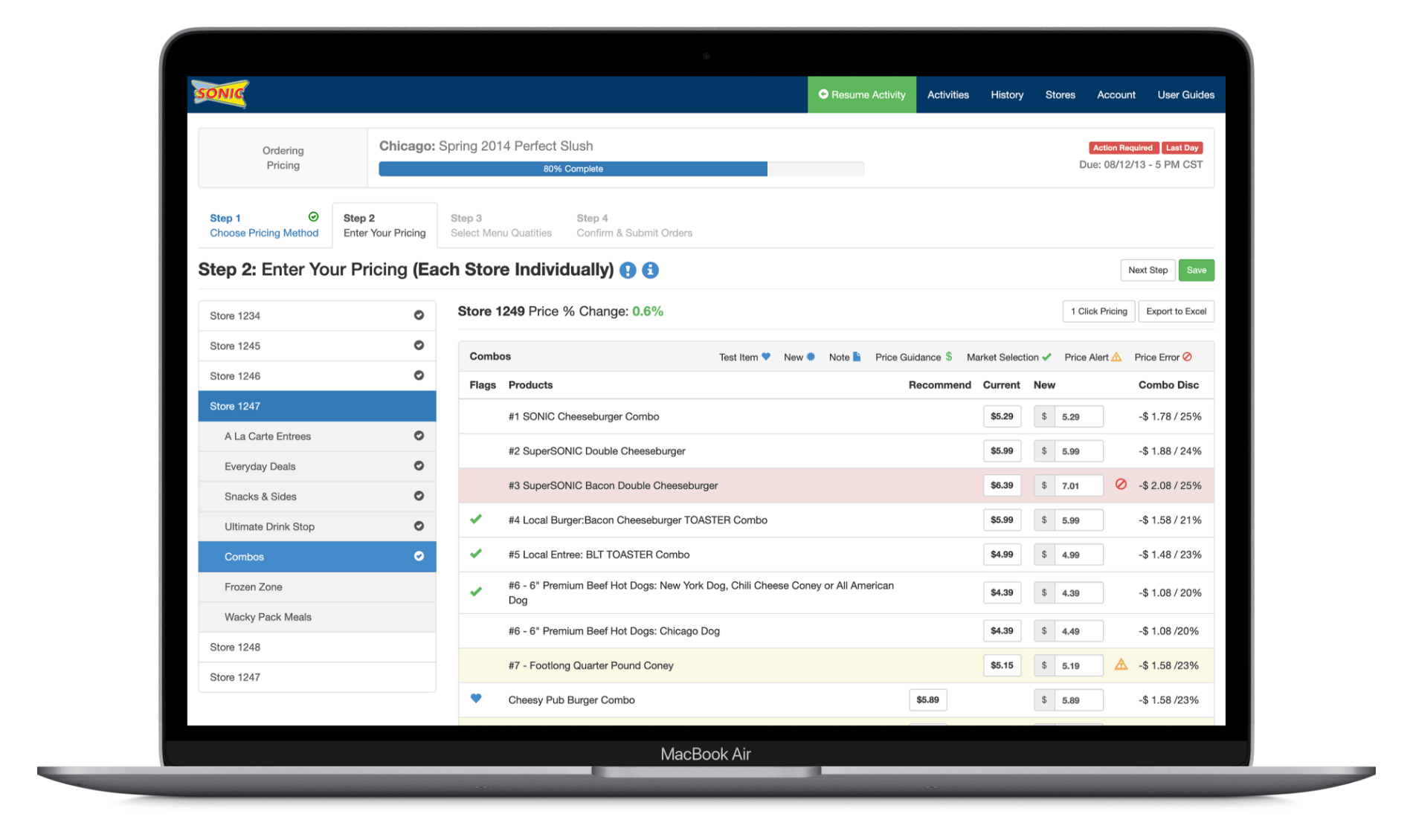The height and width of the screenshot is (840, 1413).
Task: Click the Export to Excel button
Action: [x=1176, y=311]
